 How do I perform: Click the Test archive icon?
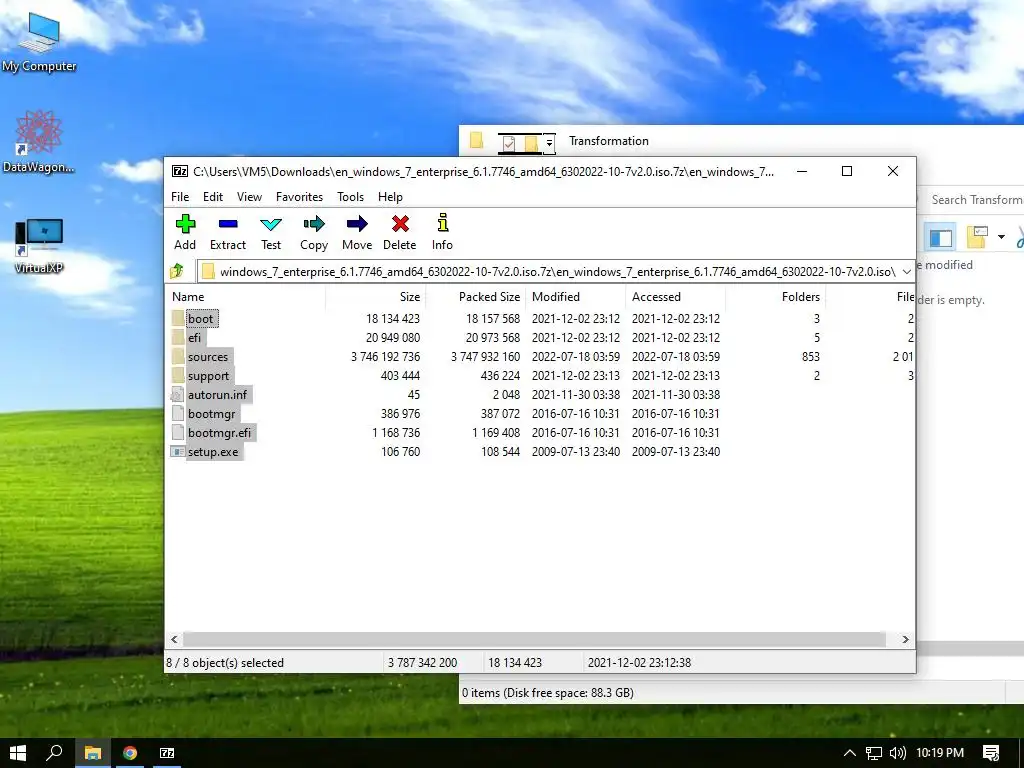pos(270,225)
